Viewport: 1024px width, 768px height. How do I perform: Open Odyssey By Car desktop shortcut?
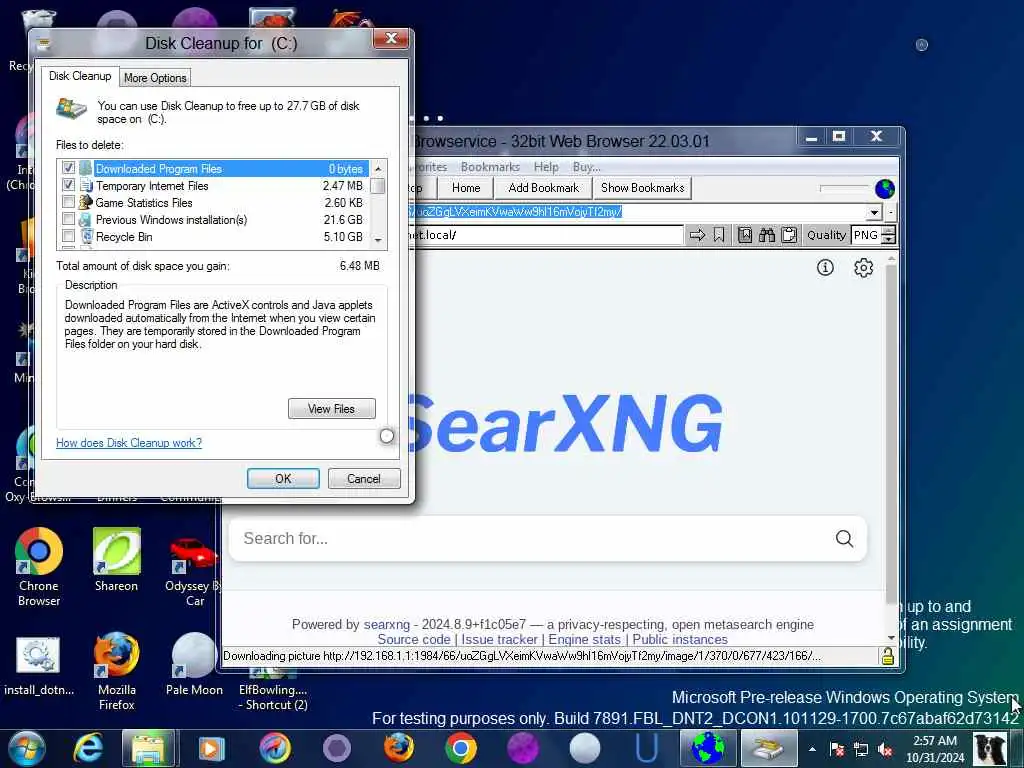tap(193, 569)
